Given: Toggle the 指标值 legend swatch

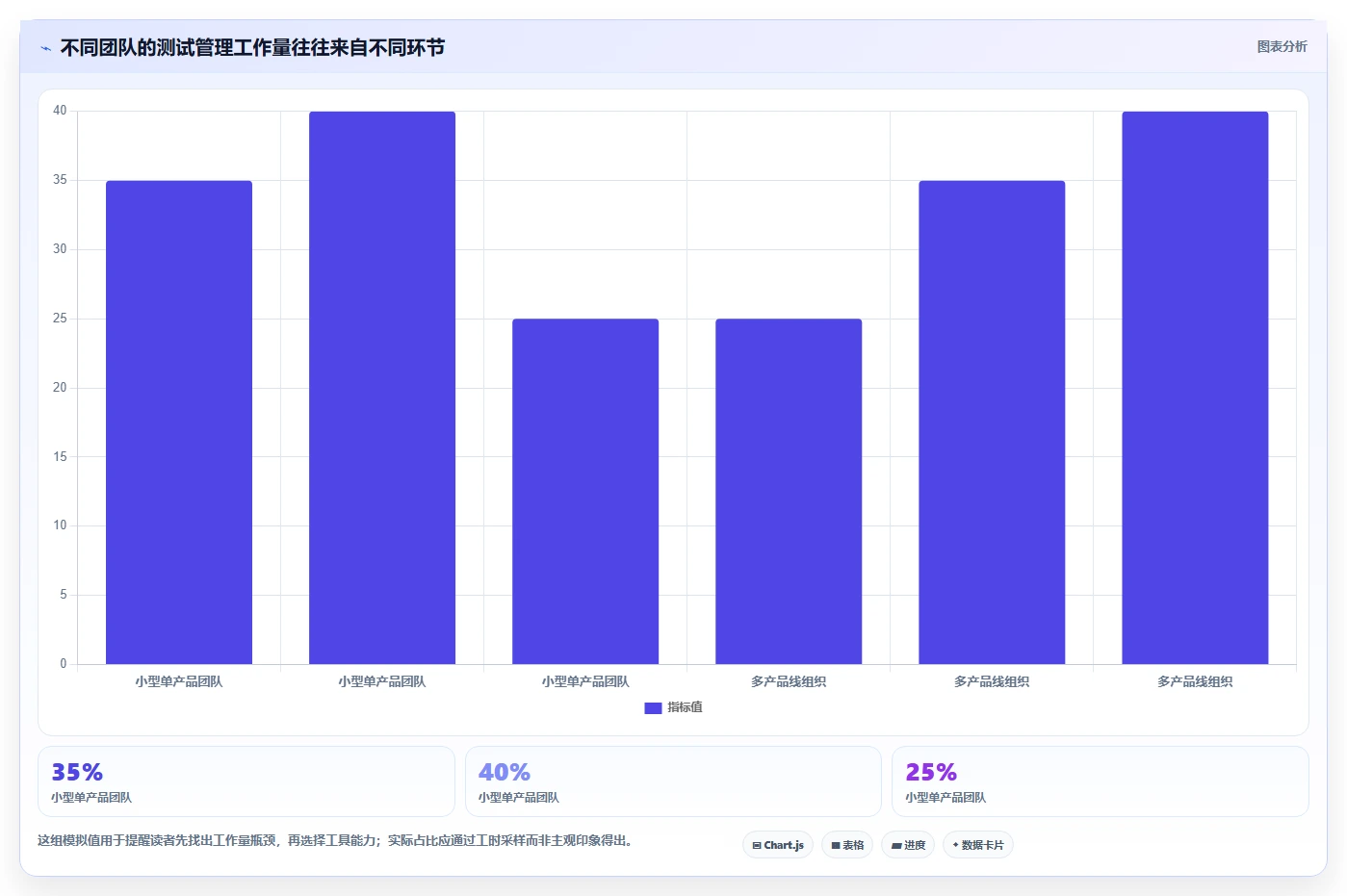Looking at the screenshot, I should (x=653, y=707).
